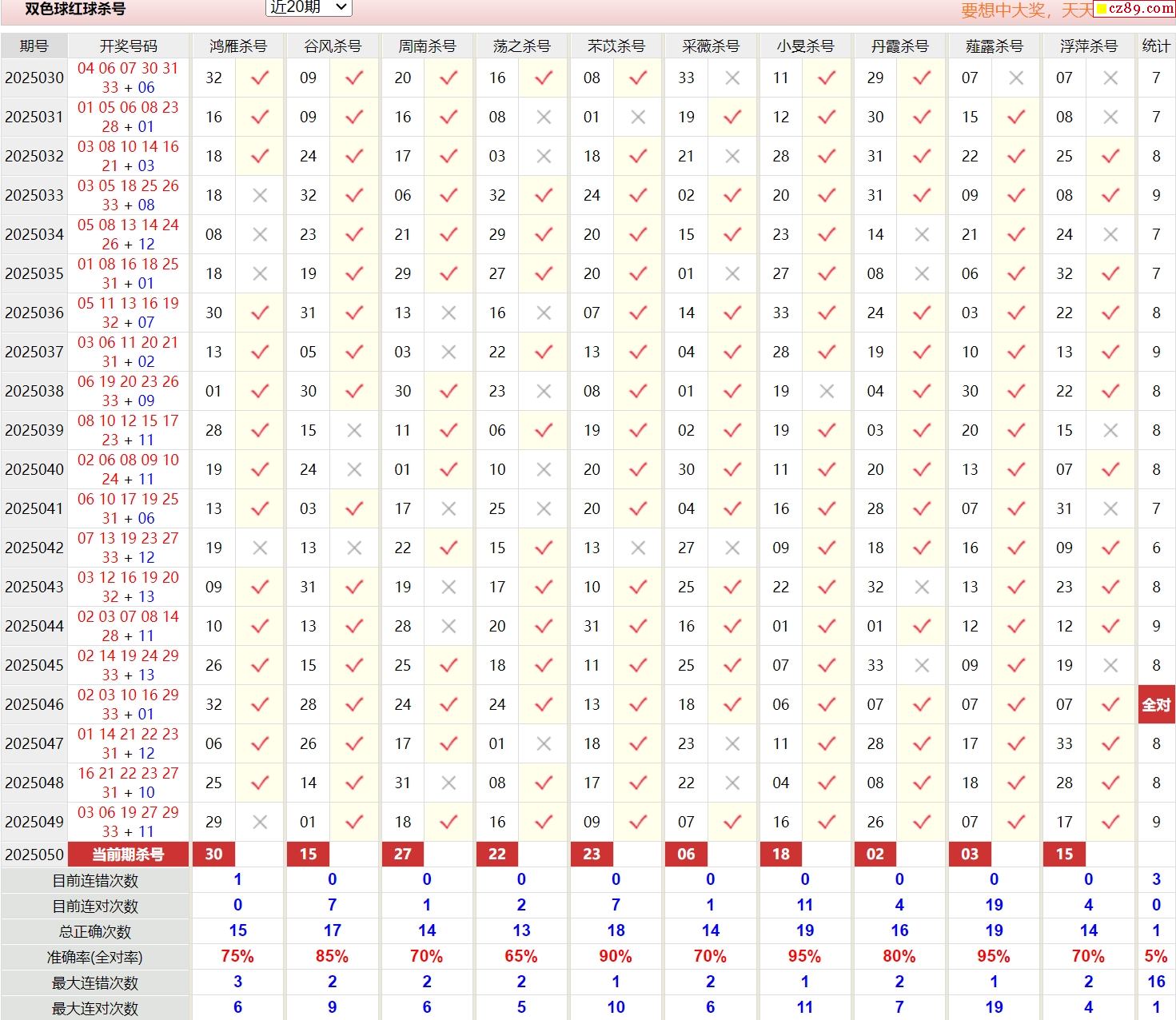This screenshot has width=1176, height=1020.
Task: Open the 近20期 period dropdown
Action: 309,8
